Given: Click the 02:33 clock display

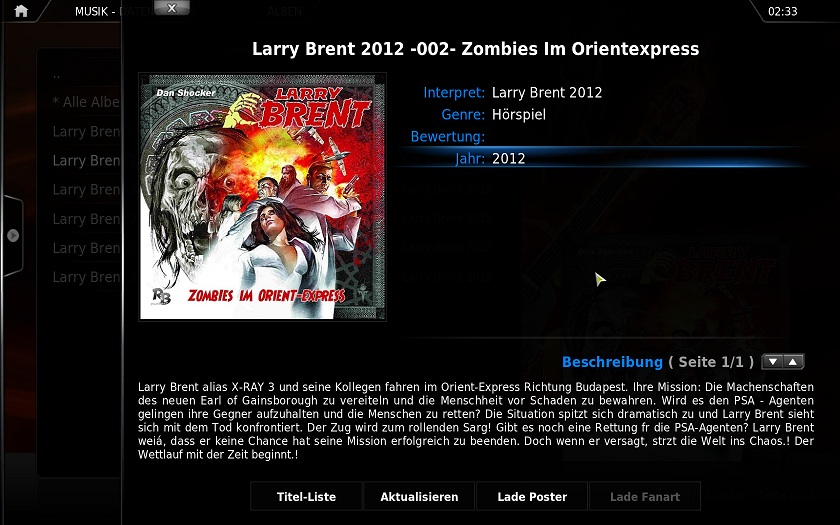Looking at the screenshot, I should (783, 11).
